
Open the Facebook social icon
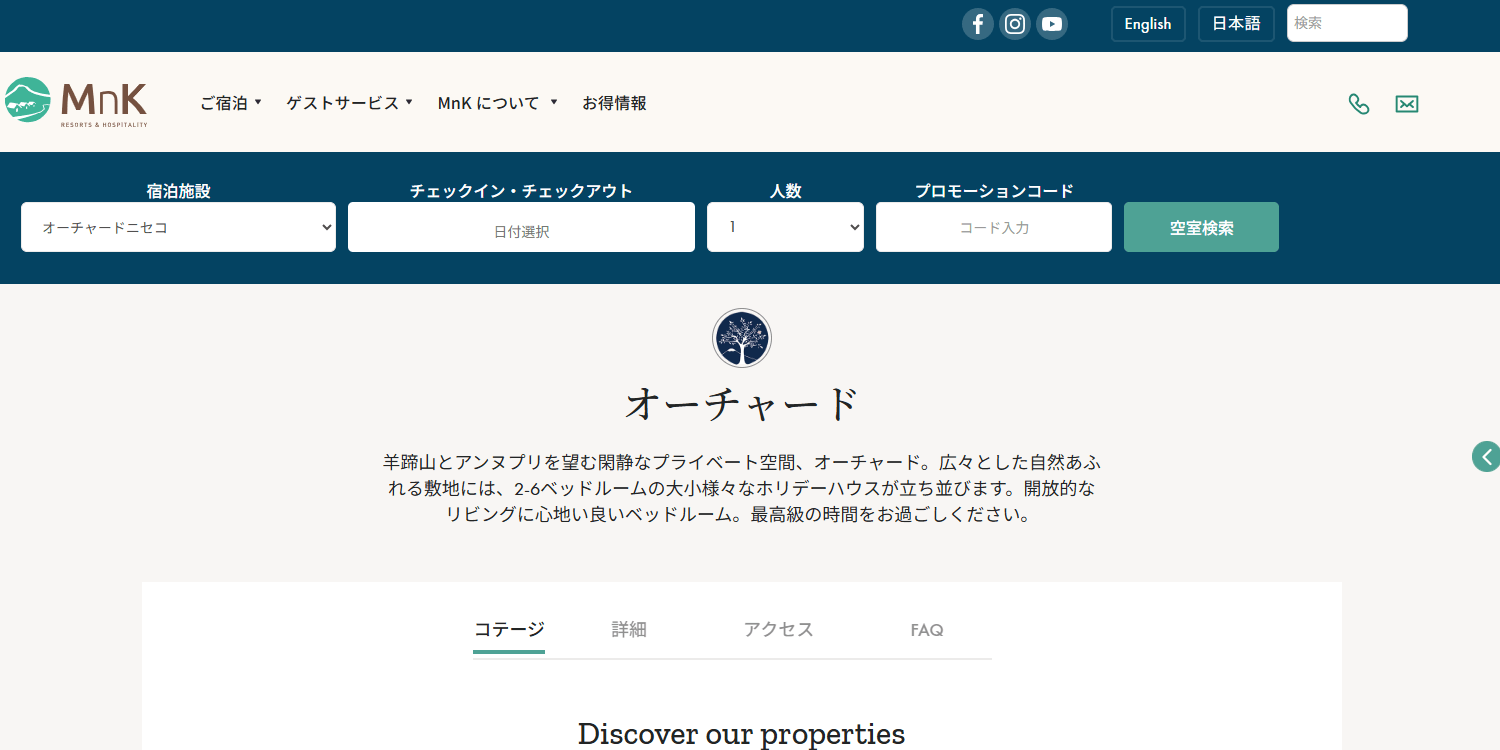point(977,24)
